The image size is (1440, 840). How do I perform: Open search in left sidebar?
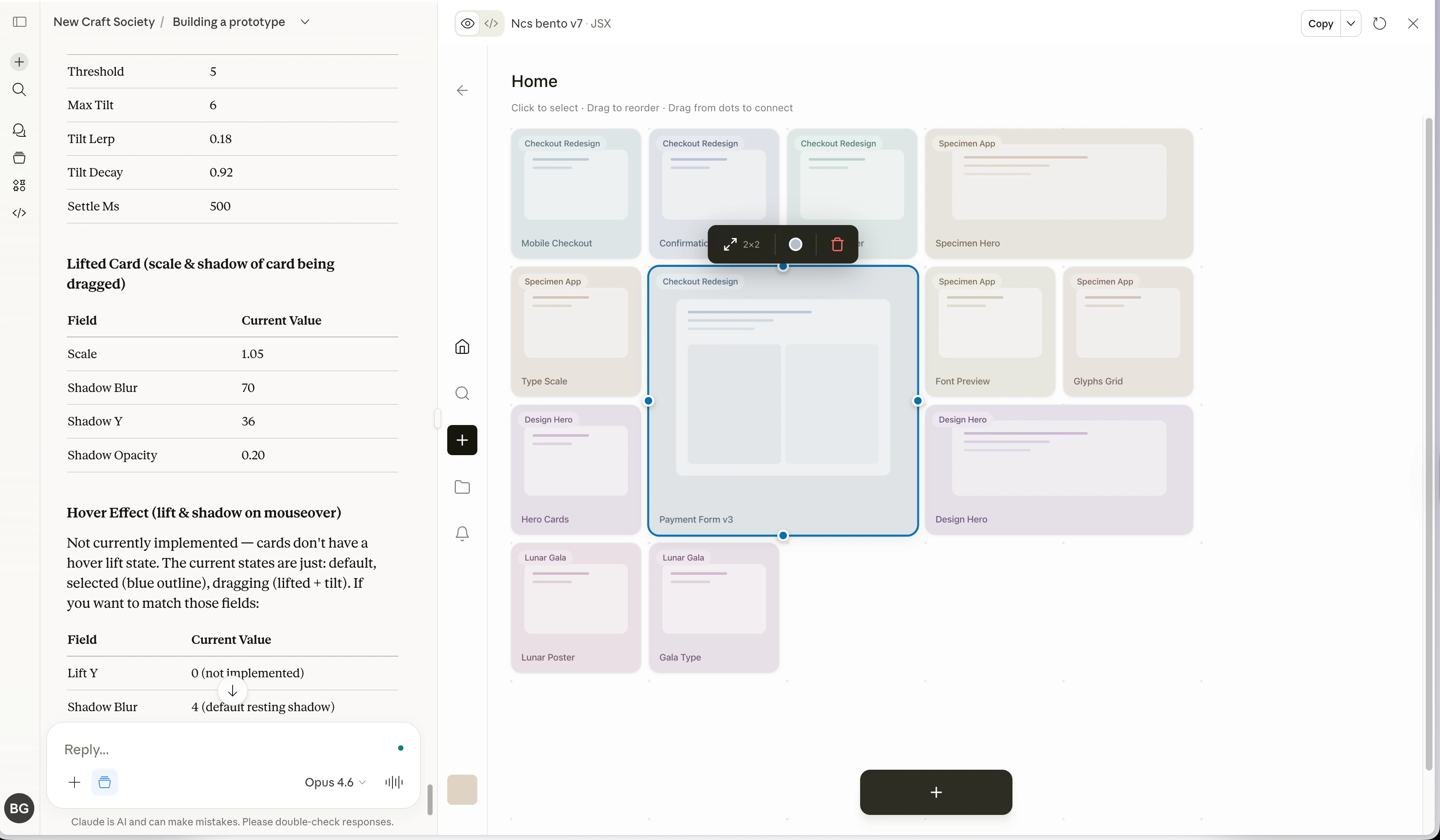click(x=19, y=90)
